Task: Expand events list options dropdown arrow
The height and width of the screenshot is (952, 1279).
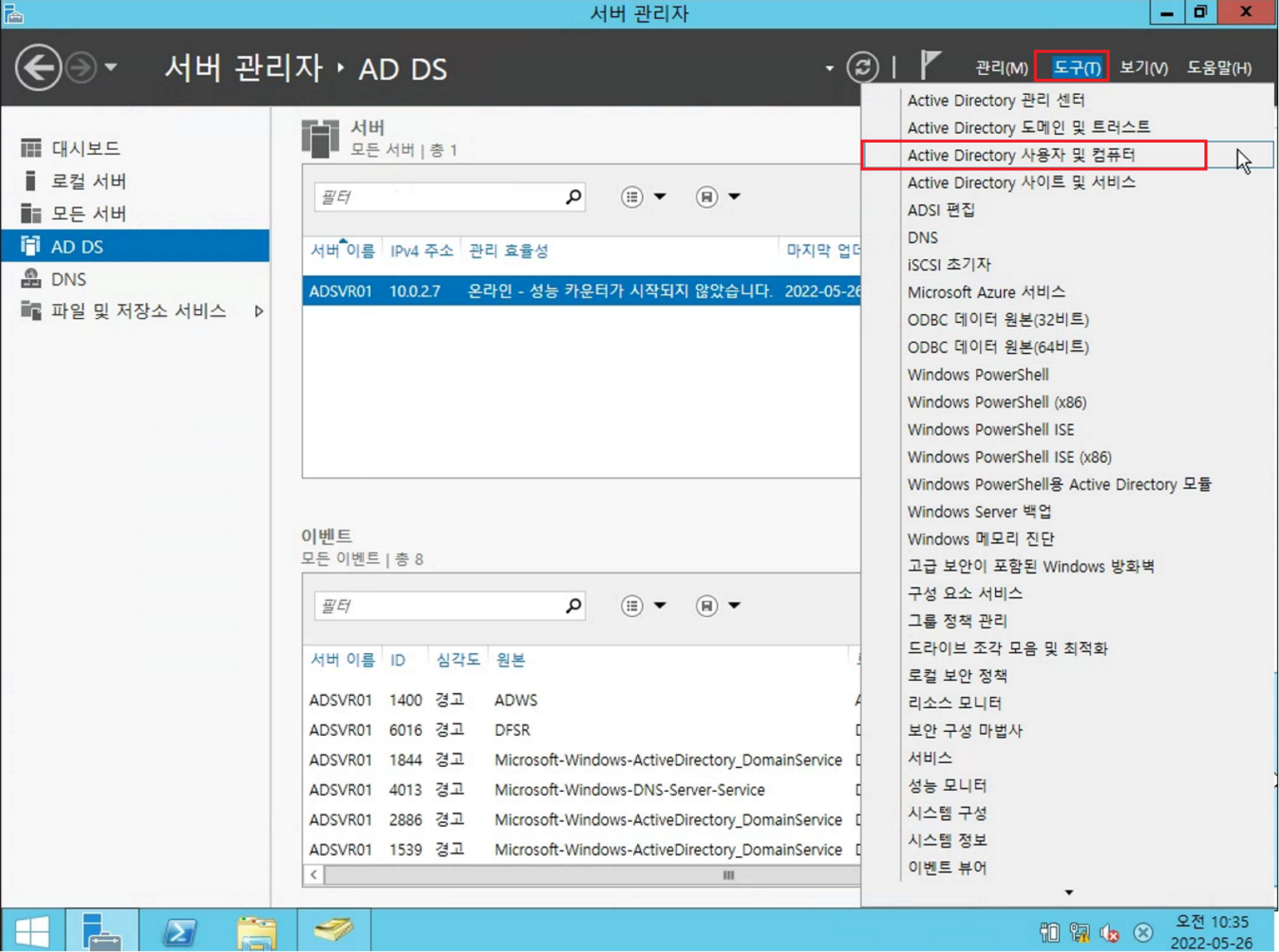Action: point(660,606)
